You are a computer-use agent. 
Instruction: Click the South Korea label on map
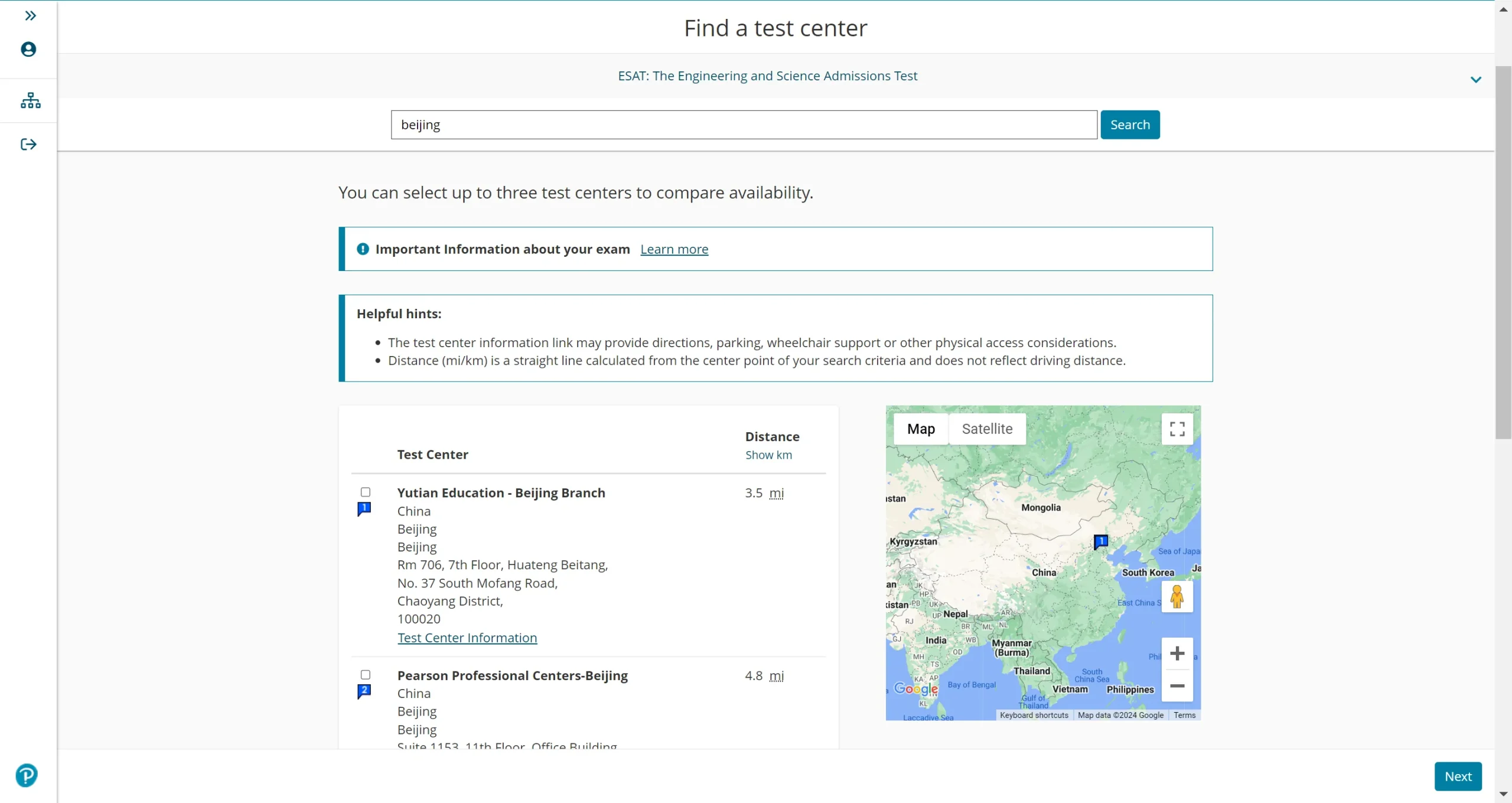coord(1148,572)
